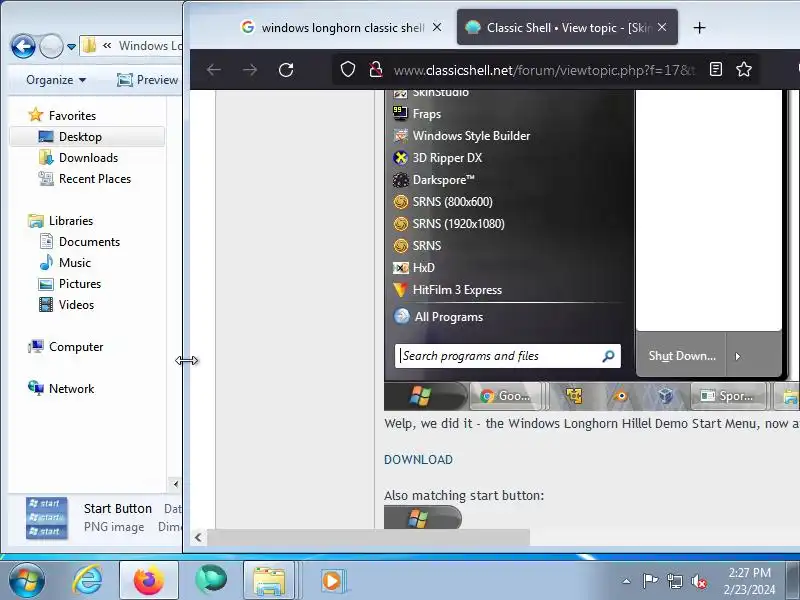Image resolution: width=800 pixels, height=600 pixels.
Task: Click the Firefox forward navigation arrow
Action: tap(250, 69)
